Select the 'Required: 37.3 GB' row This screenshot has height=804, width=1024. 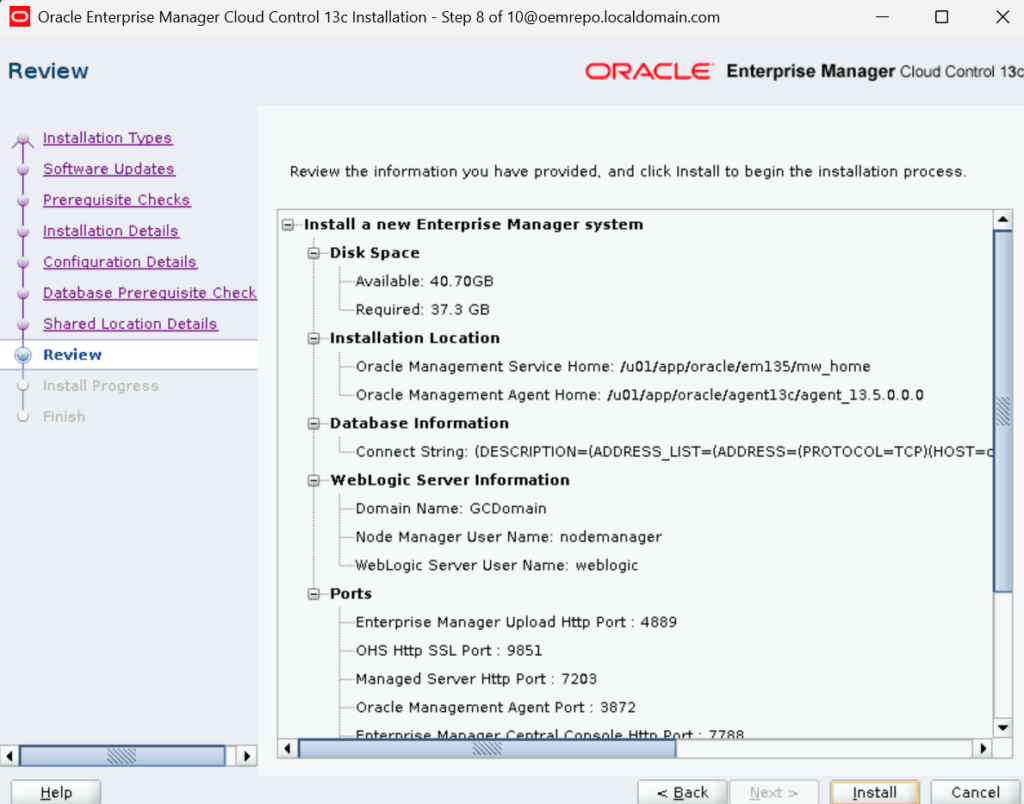click(423, 310)
